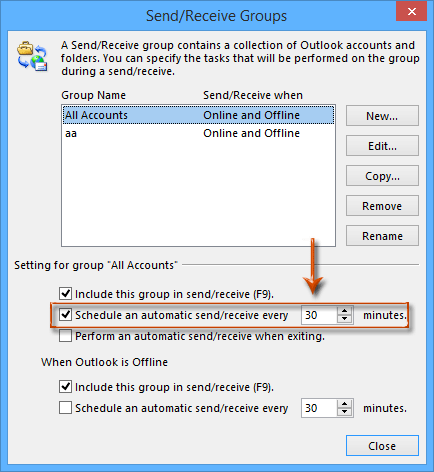Click the Copy... button
The image size is (434, 472).
(382, 176)
